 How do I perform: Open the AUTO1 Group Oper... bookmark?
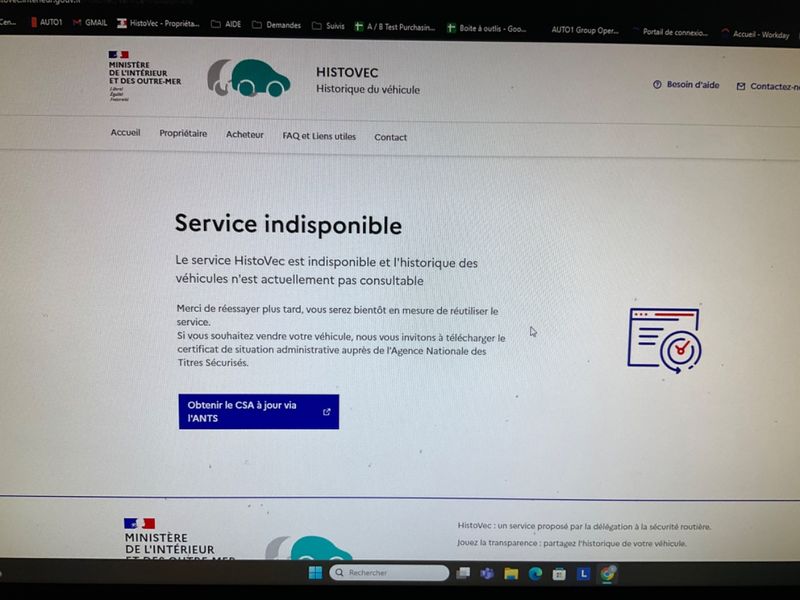[x=585, y=30]
